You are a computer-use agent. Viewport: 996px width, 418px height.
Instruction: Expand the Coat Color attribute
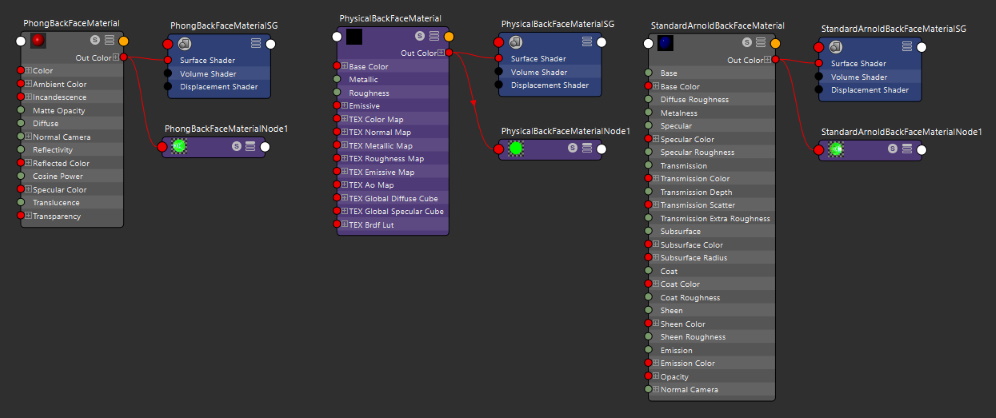click(x=656, y=284)
